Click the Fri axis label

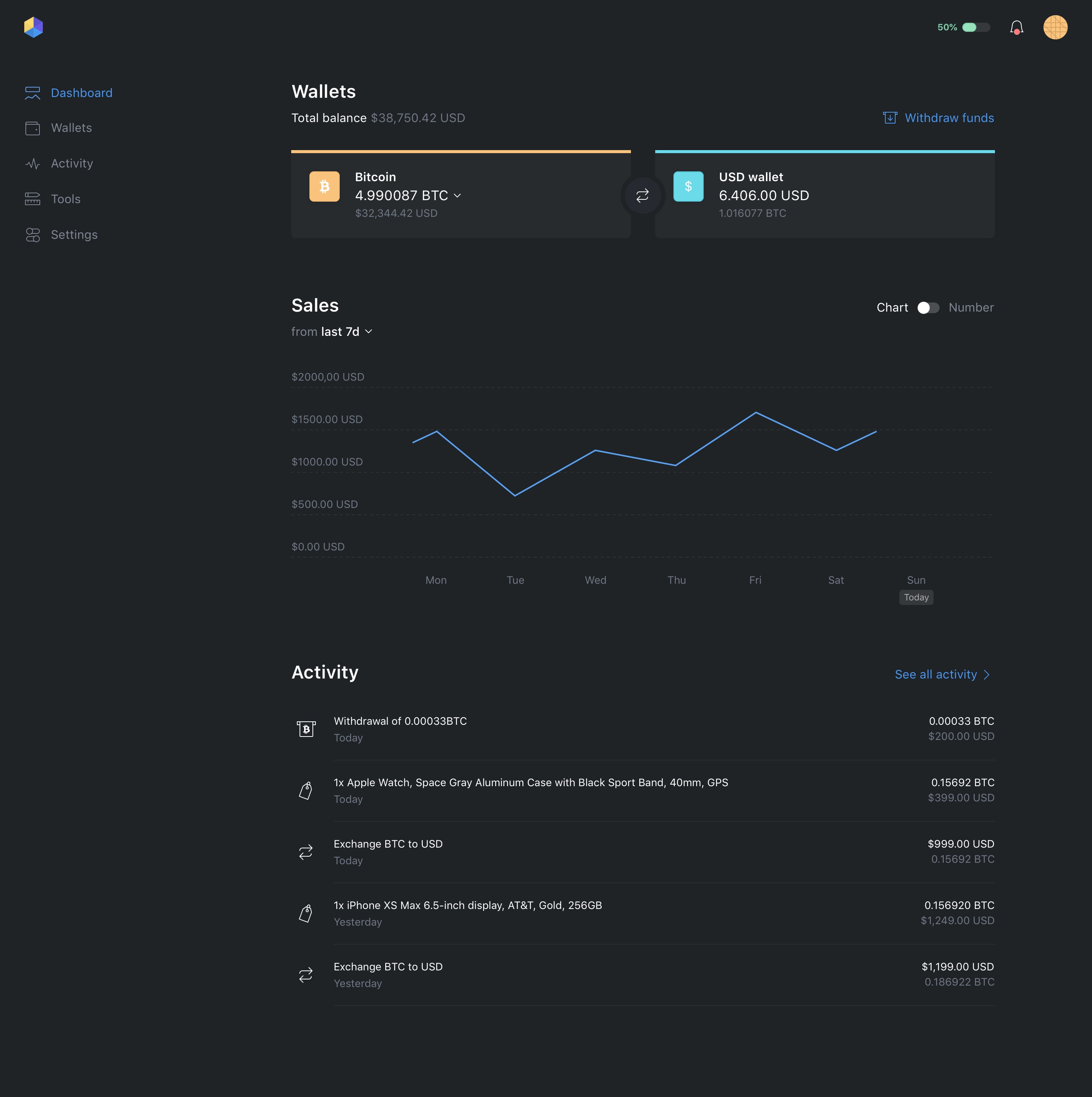[x=755, y=580]
